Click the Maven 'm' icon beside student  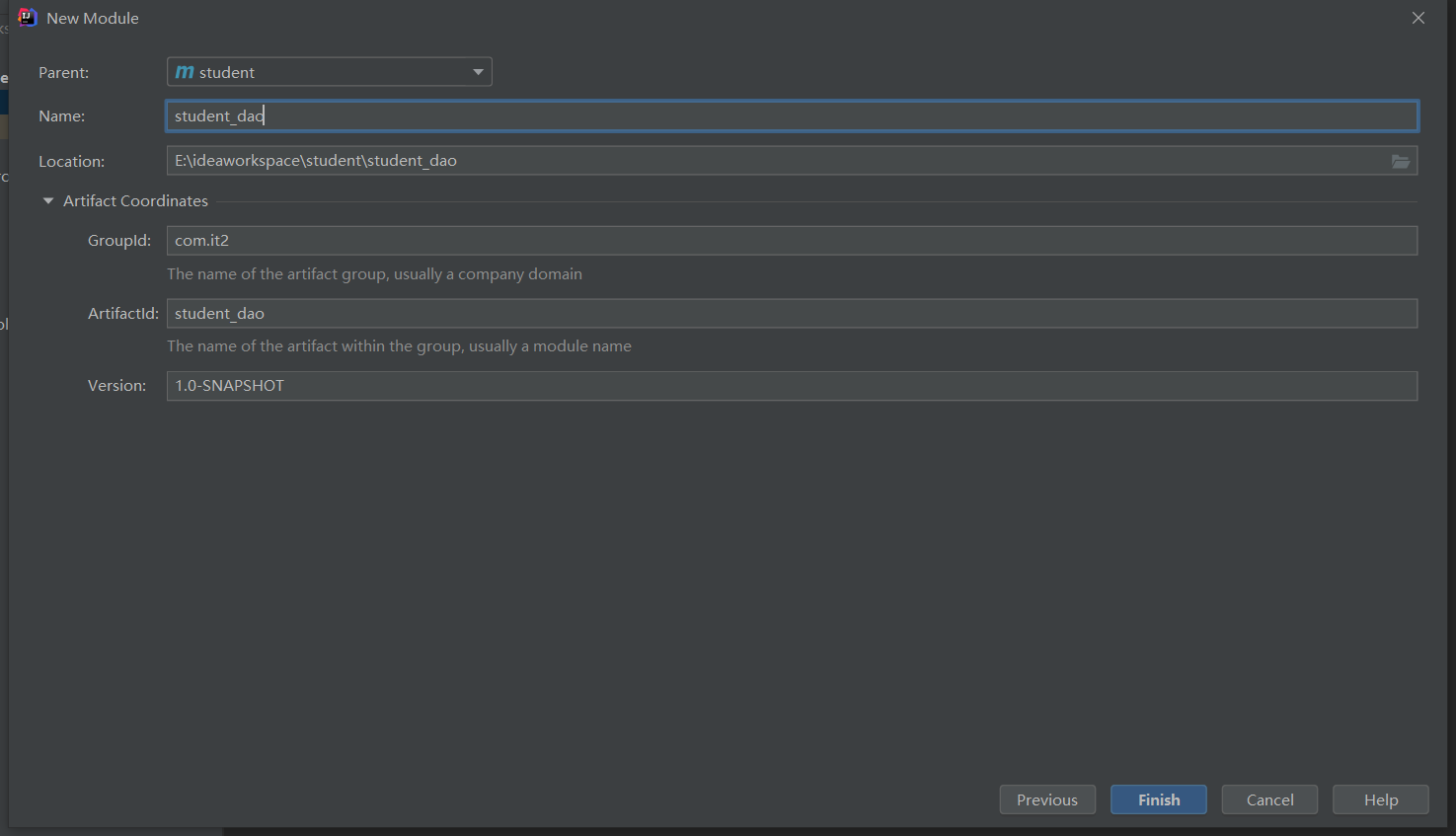[x=185, y=72]
